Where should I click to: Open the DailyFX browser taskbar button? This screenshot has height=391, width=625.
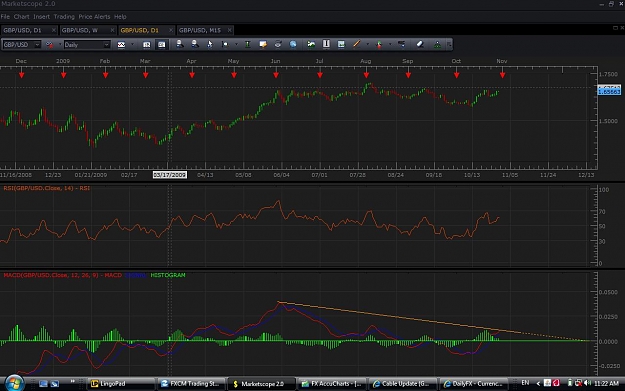473,383
